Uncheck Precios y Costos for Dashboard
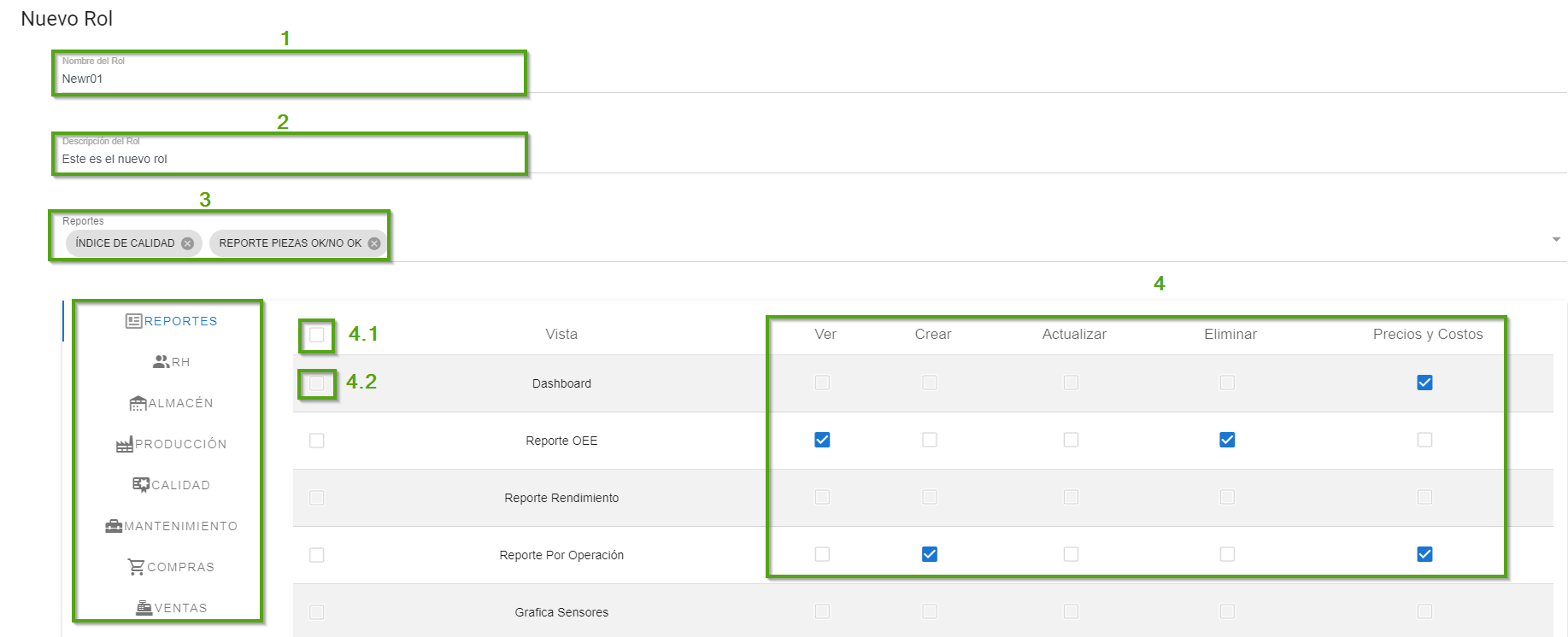Viewport: 1568px width, 637px height. (x=1424, y=383)
